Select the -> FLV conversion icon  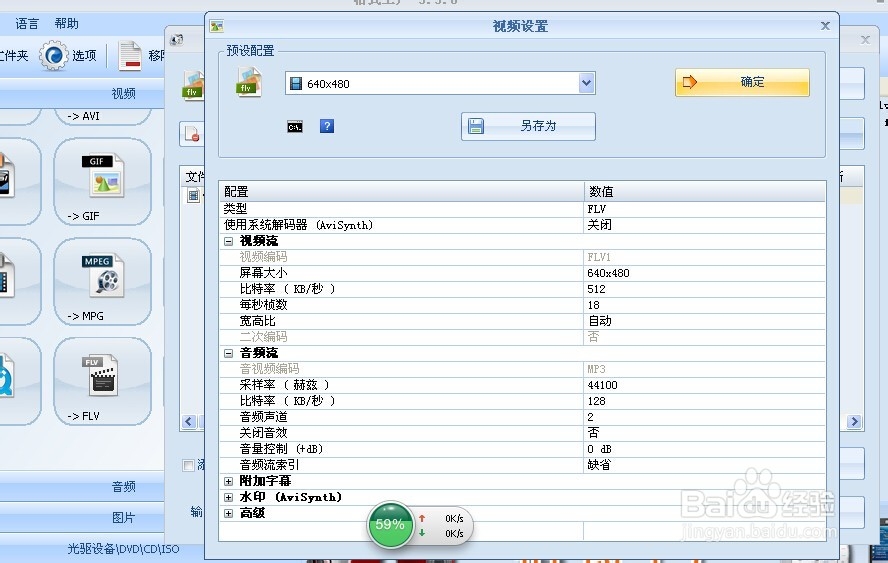(103, 381)
